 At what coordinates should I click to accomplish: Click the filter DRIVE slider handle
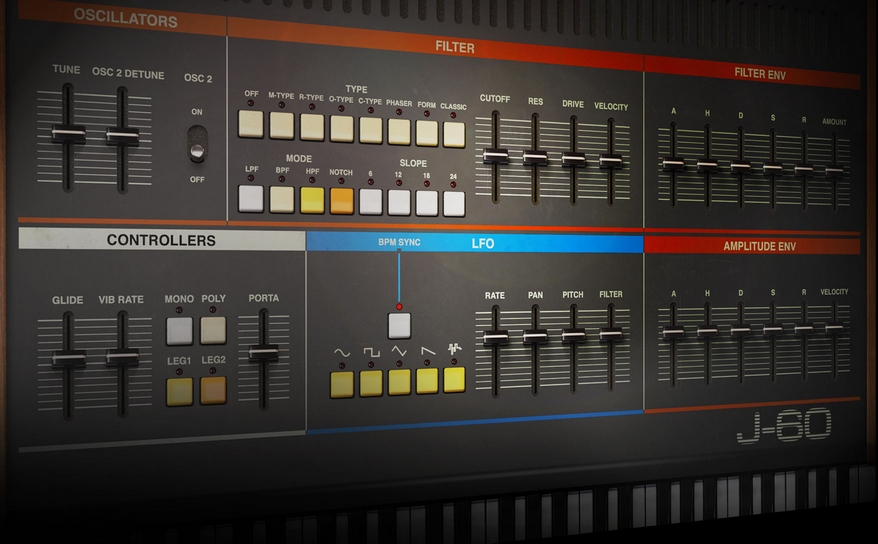(x=573, y=160)
